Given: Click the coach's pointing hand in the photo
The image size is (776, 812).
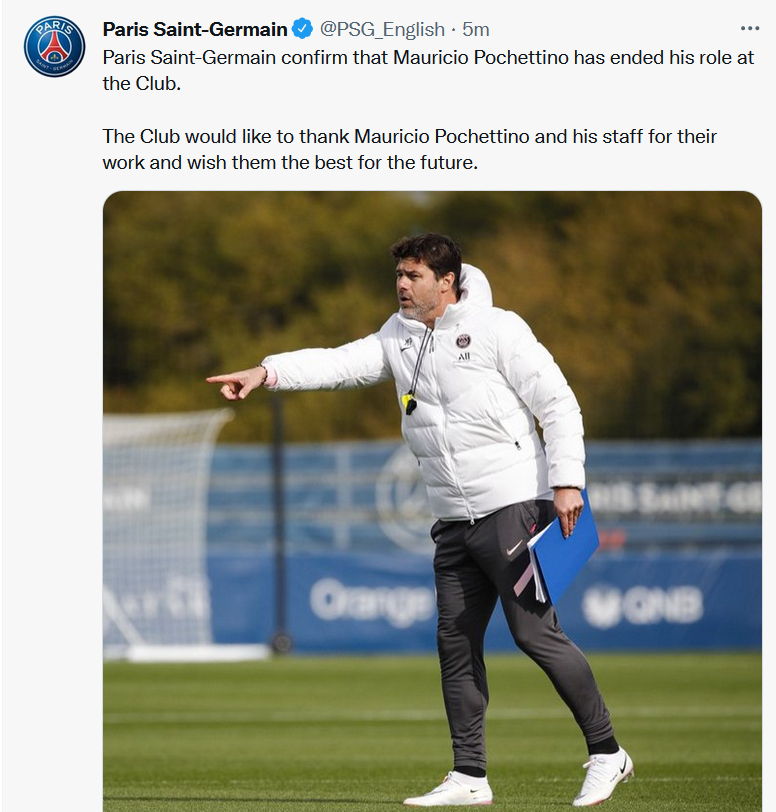Looking at the screenshot, I should pyautogui.click(x=236, y=382).
